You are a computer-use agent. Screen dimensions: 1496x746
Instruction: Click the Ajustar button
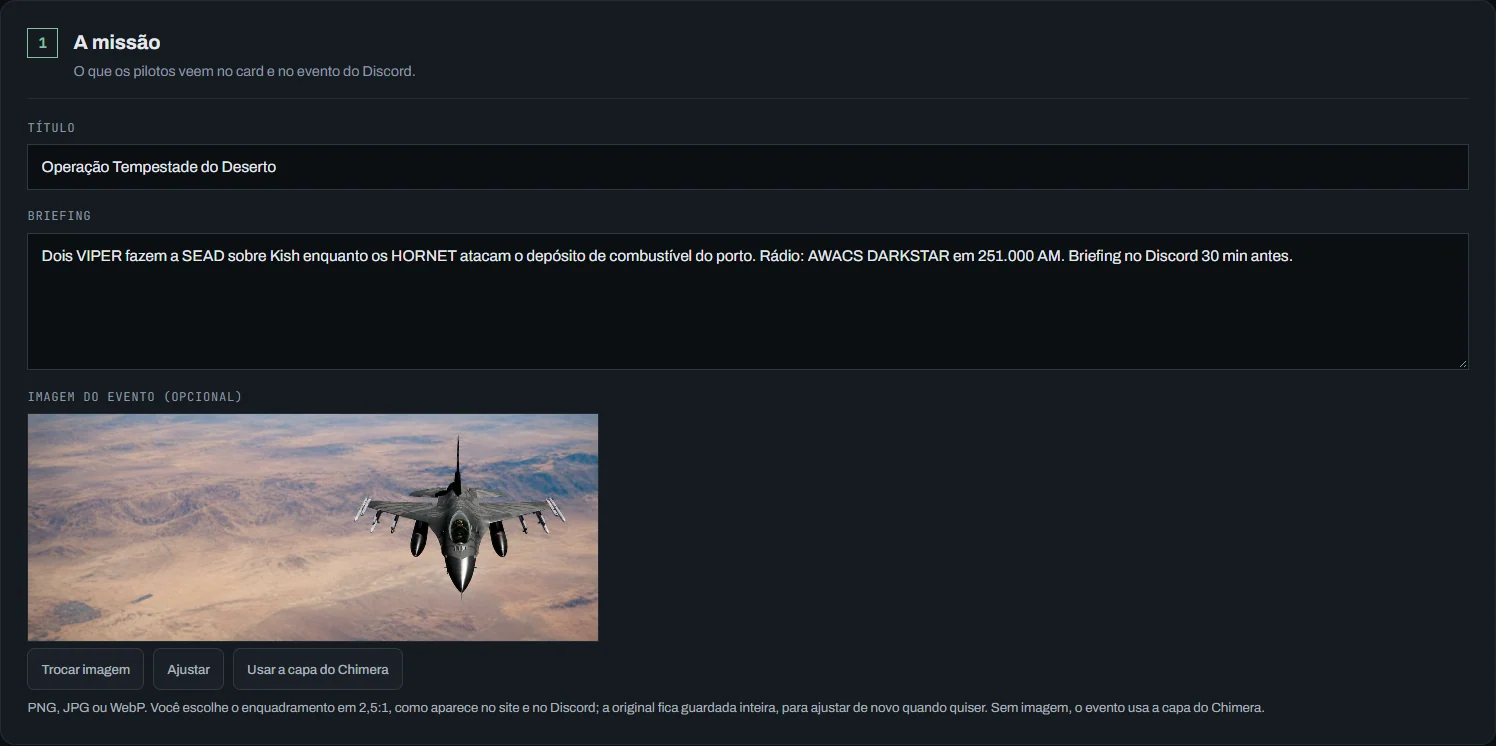point(188,669)
